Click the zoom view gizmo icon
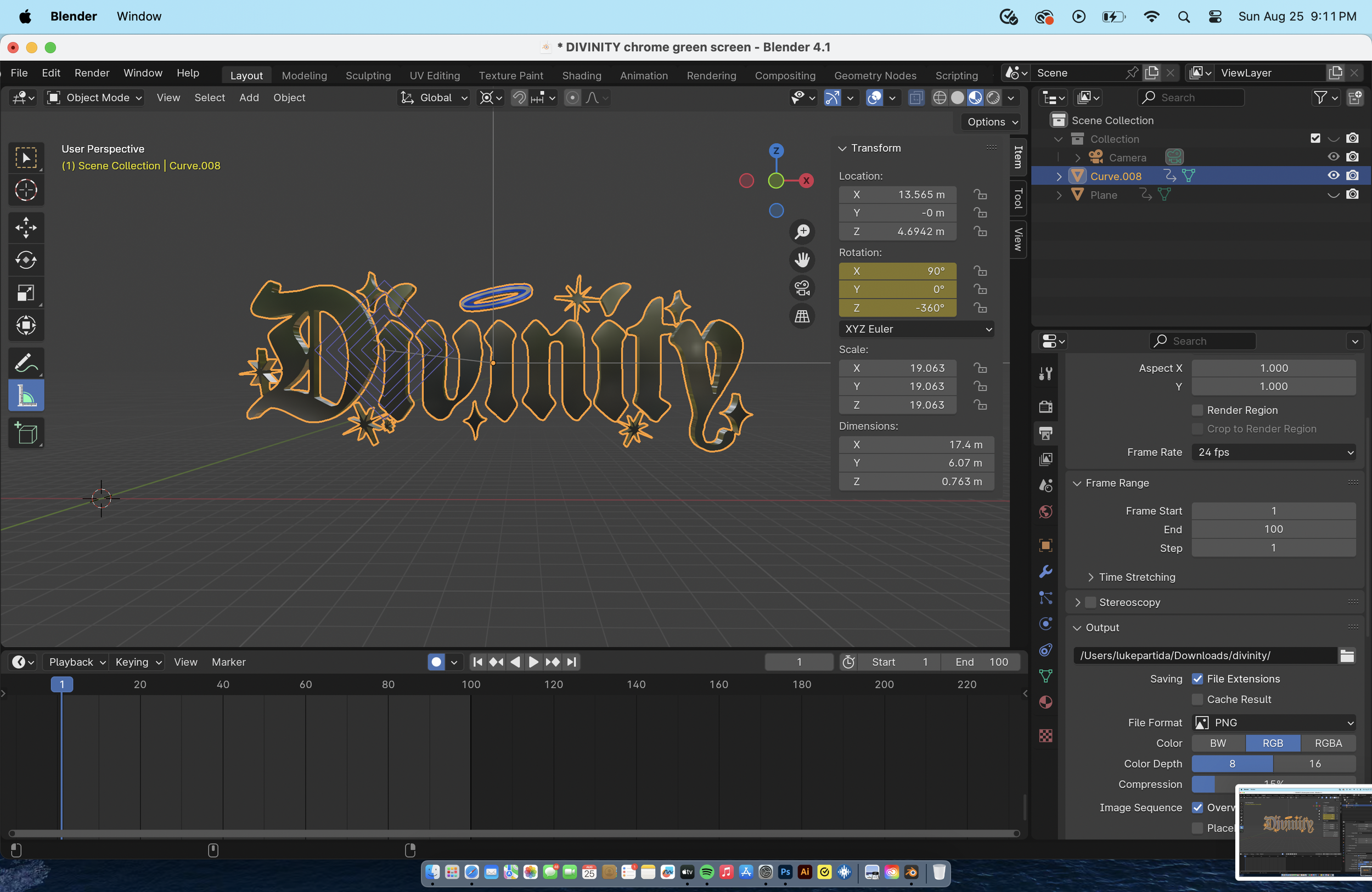The width and height of the screenshot is (1372, 892). 802,232
